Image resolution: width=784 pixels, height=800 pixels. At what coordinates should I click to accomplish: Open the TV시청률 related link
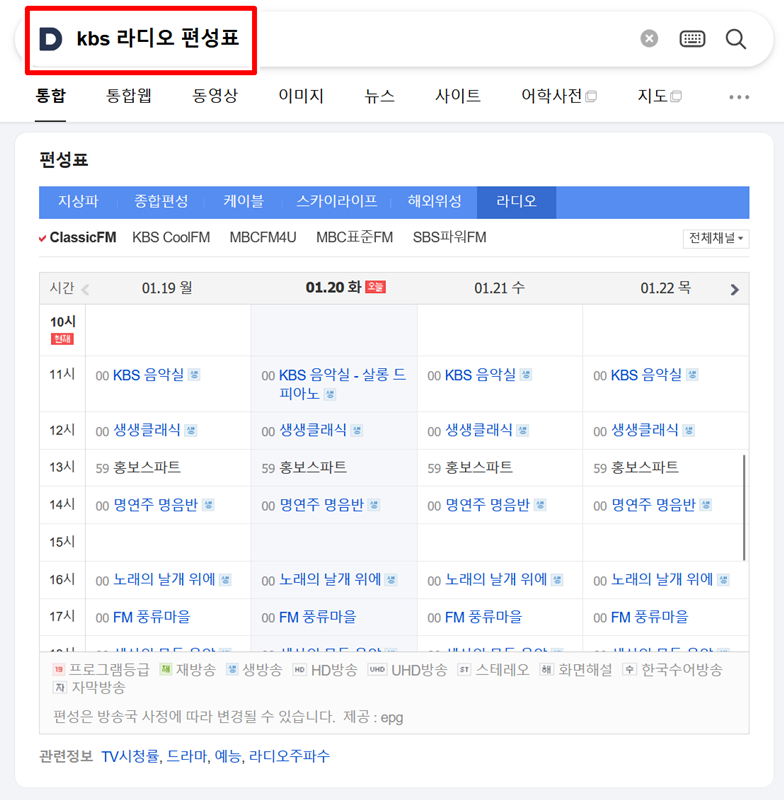click(130, 756)
